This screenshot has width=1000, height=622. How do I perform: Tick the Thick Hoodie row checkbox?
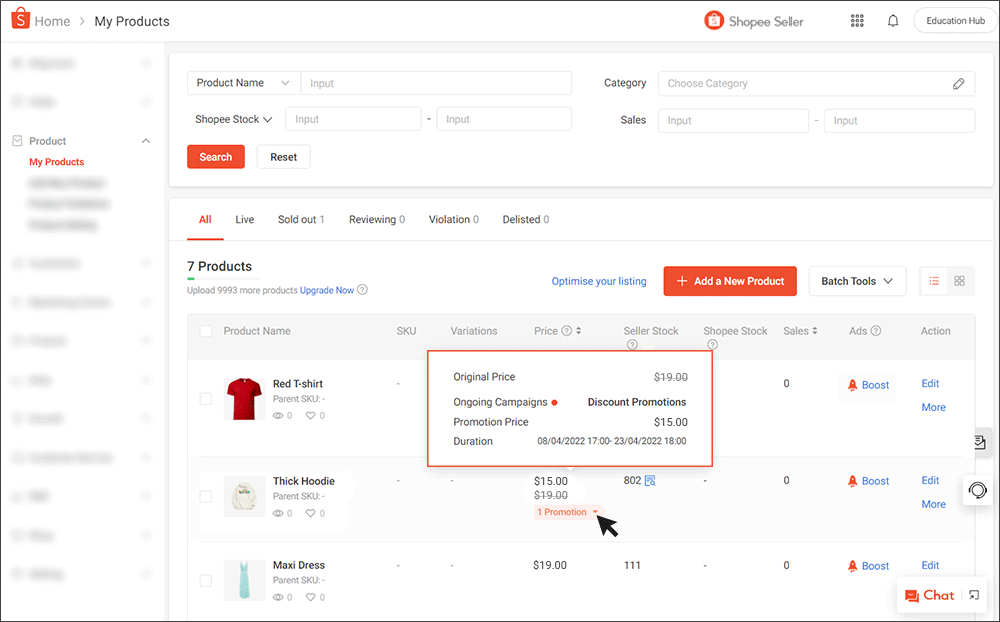[205, 495]
